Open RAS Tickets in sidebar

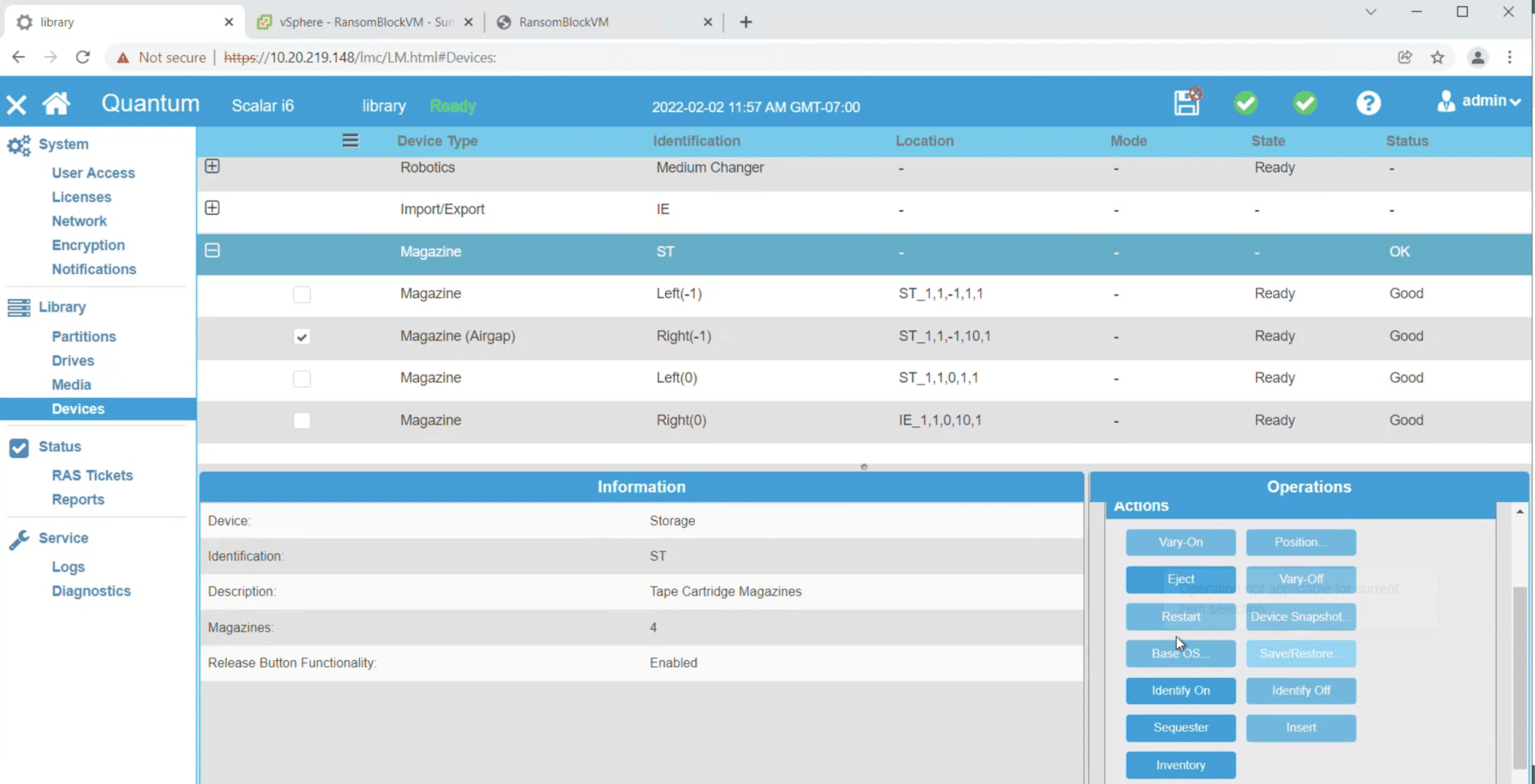click(x=92, y=476)
